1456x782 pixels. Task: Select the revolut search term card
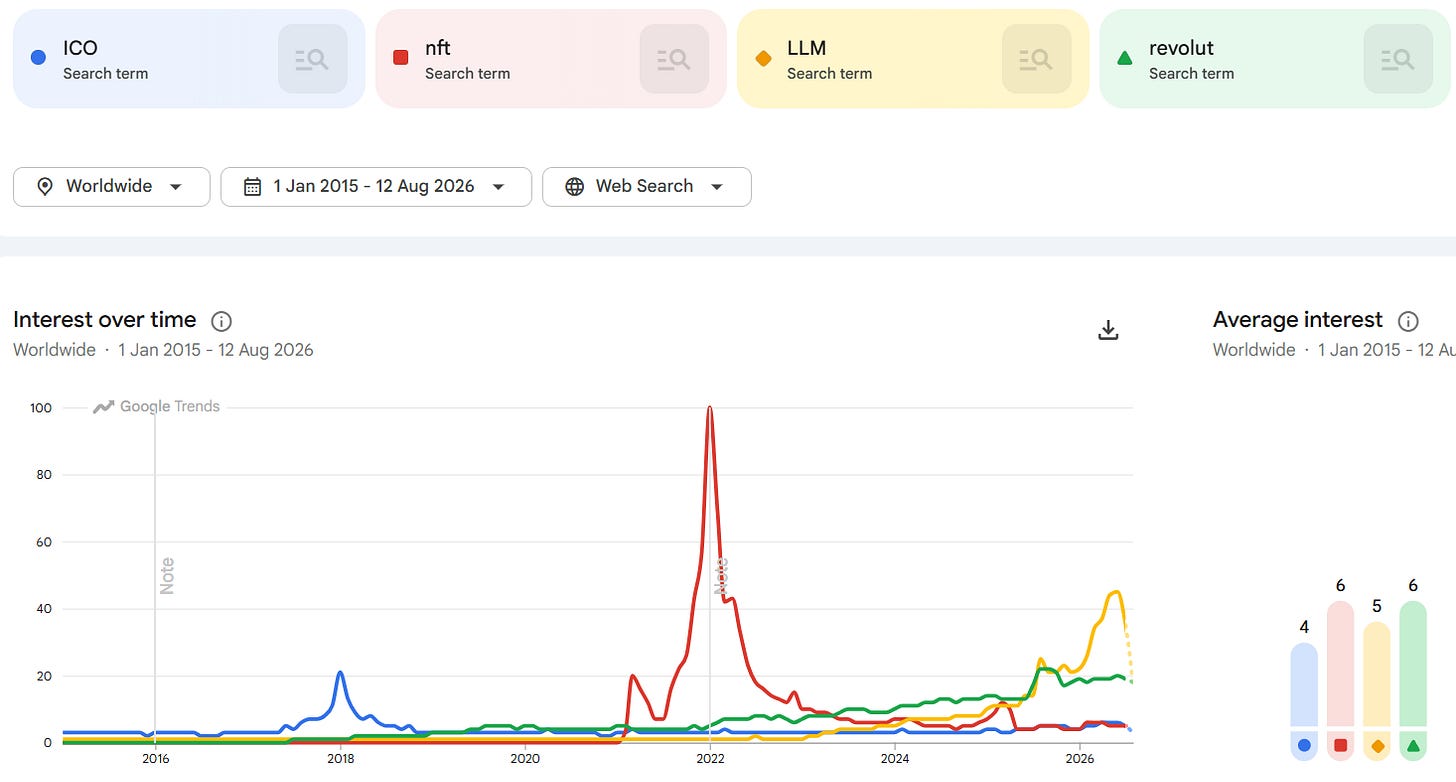point(1275,59)
